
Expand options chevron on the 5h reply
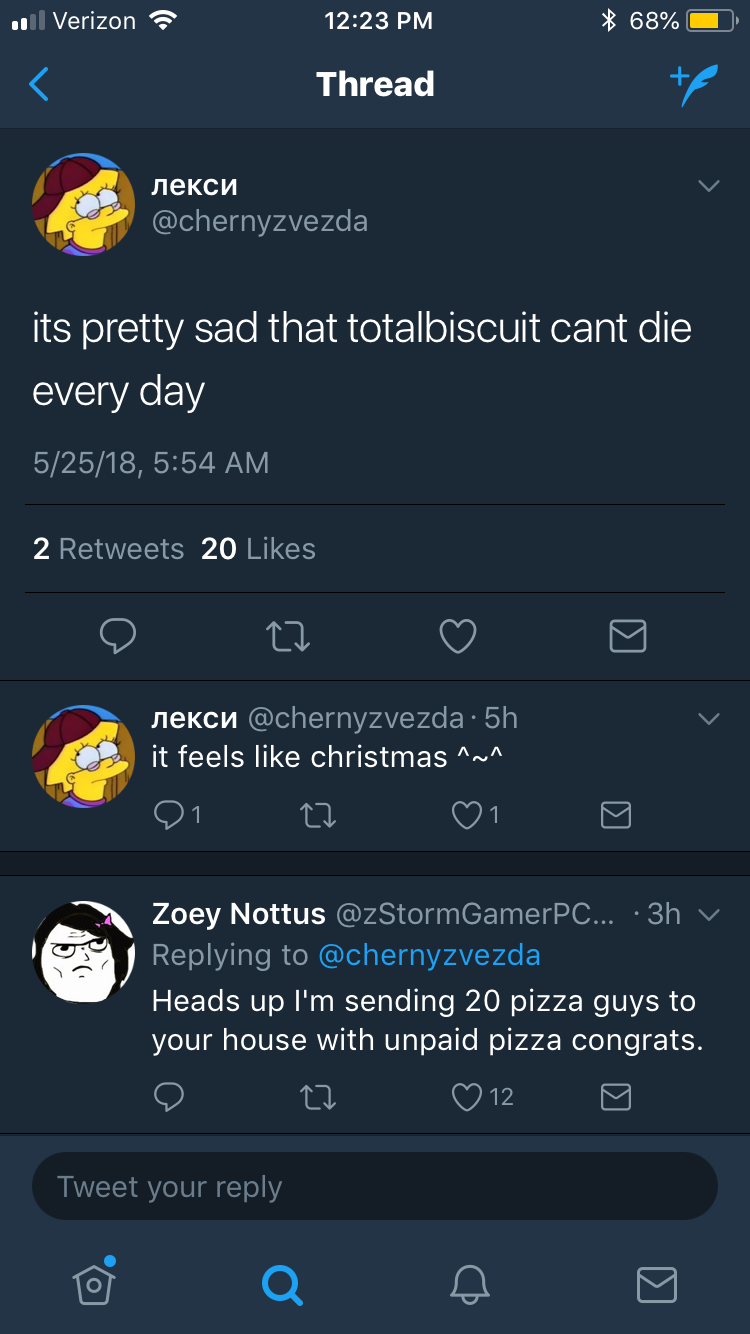click(x=708, y=719)
